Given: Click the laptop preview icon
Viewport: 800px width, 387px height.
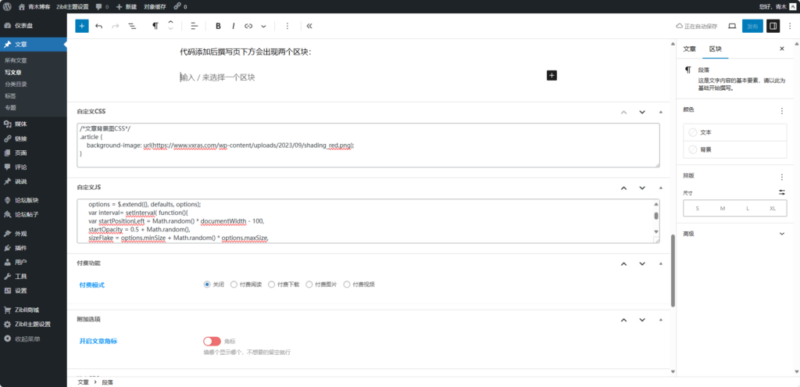Looking at the screenshot, I should [732, 26].
